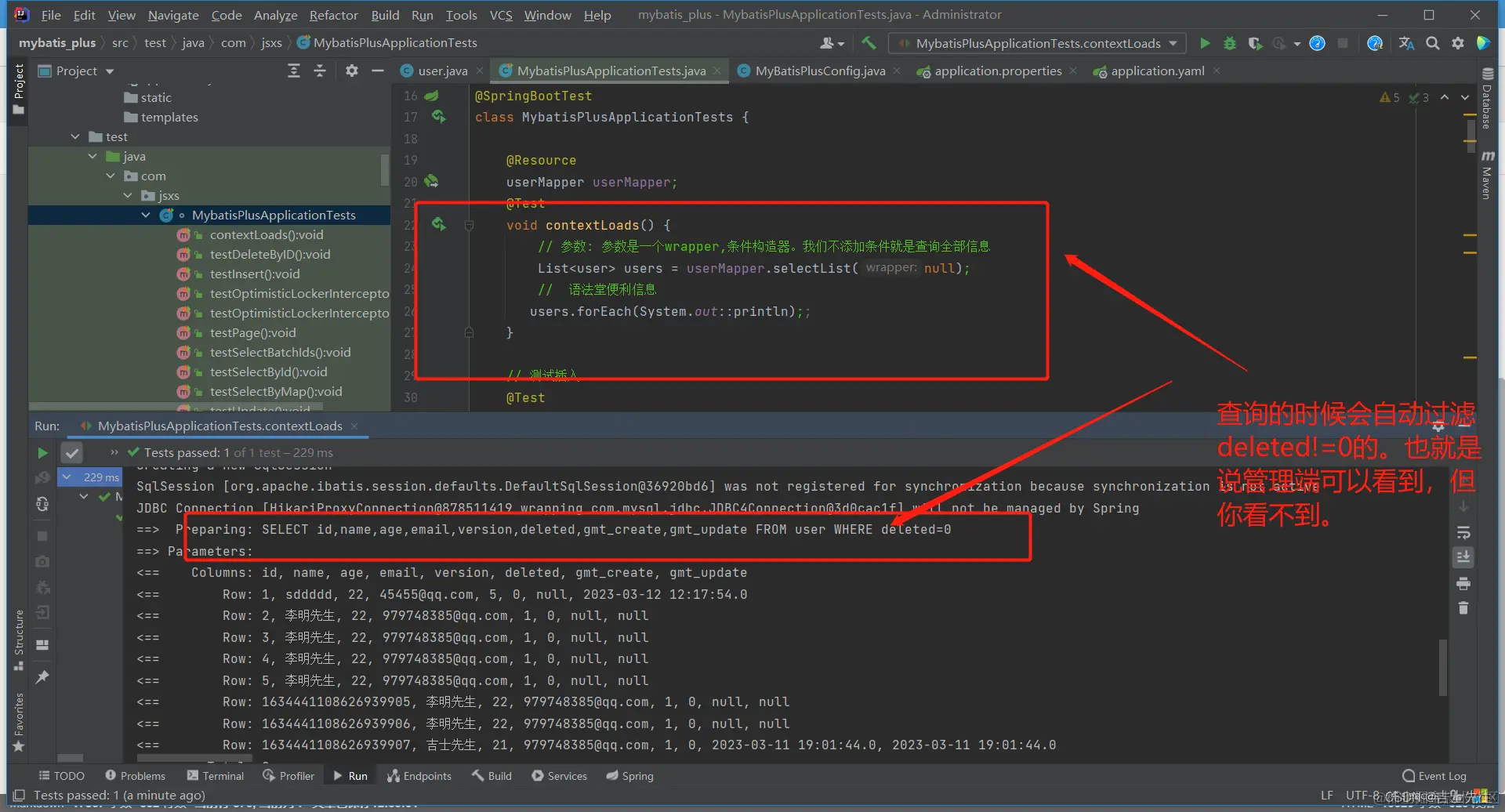Click the console vertical scrollbar
The image size is (1505, 812).
(1442, 668)
